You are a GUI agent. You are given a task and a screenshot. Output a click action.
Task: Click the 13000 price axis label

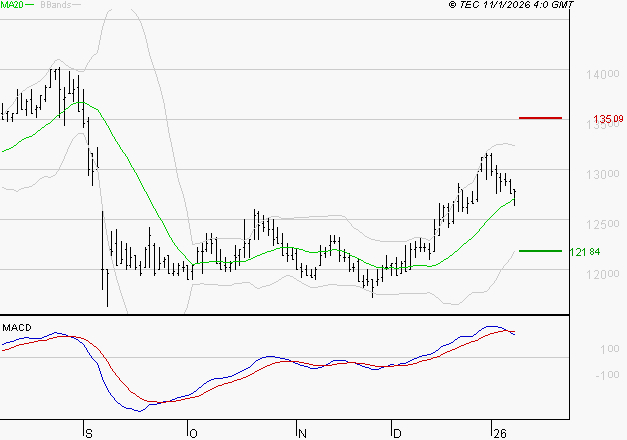[x=603, y=174]
